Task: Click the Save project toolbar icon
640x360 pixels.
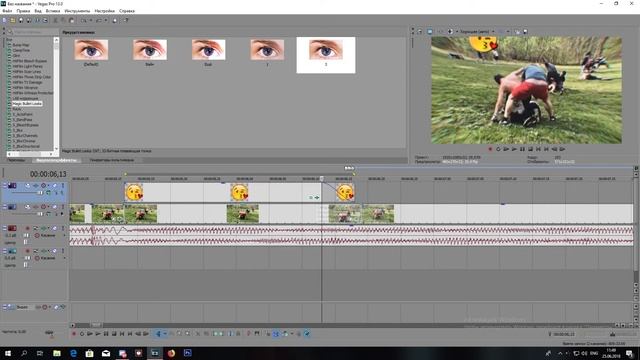Action: pos(21,20)
